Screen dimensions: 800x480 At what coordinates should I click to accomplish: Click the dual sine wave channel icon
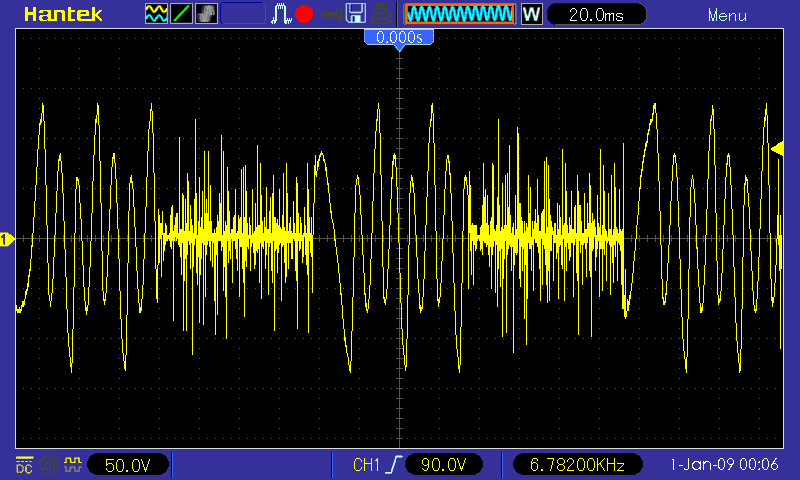click(156, 14)
